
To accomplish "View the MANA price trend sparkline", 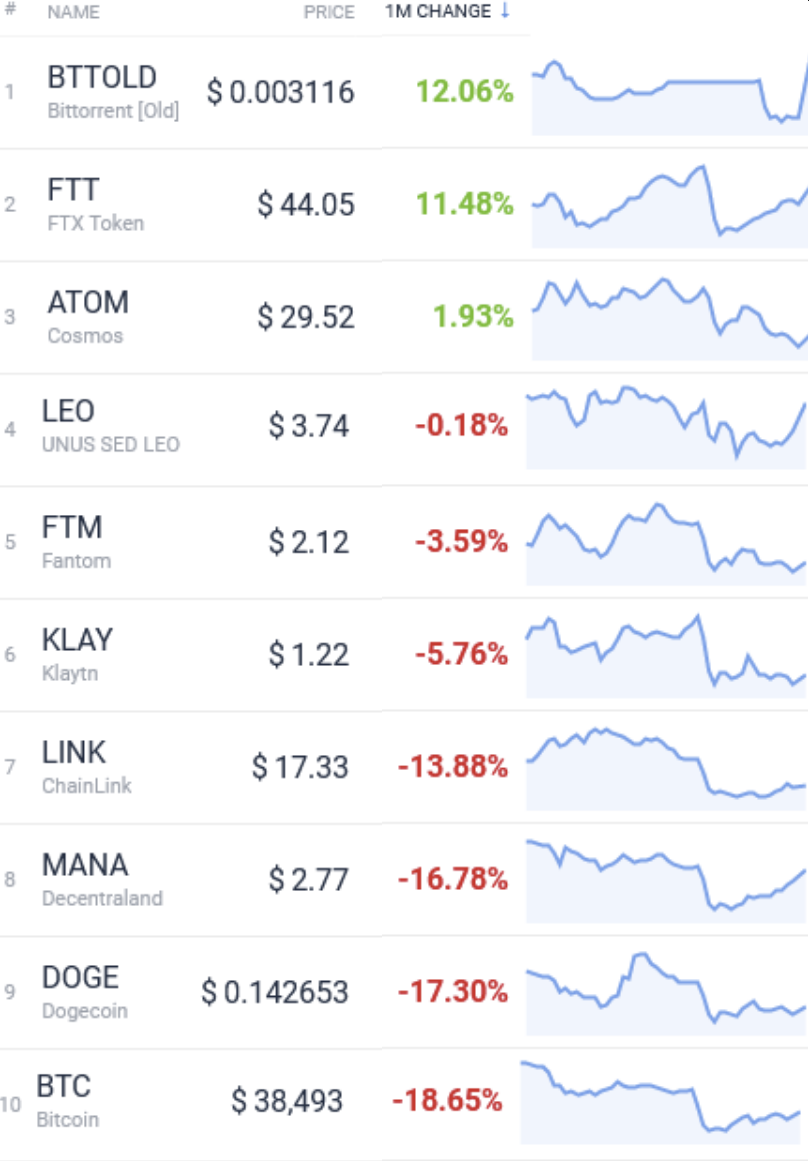I will click(666, 880).
